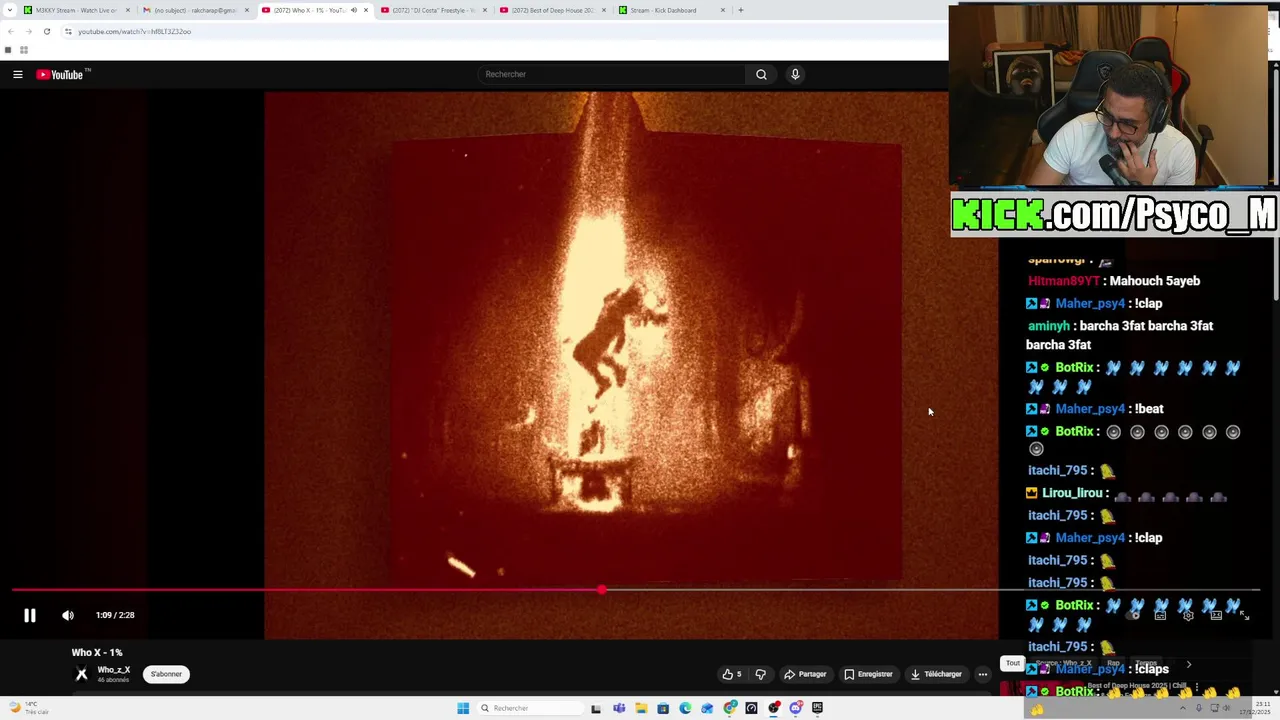Open the weather widget on taskbar
Viewport: 1280px width, 720px height.
tap(28, 708)
